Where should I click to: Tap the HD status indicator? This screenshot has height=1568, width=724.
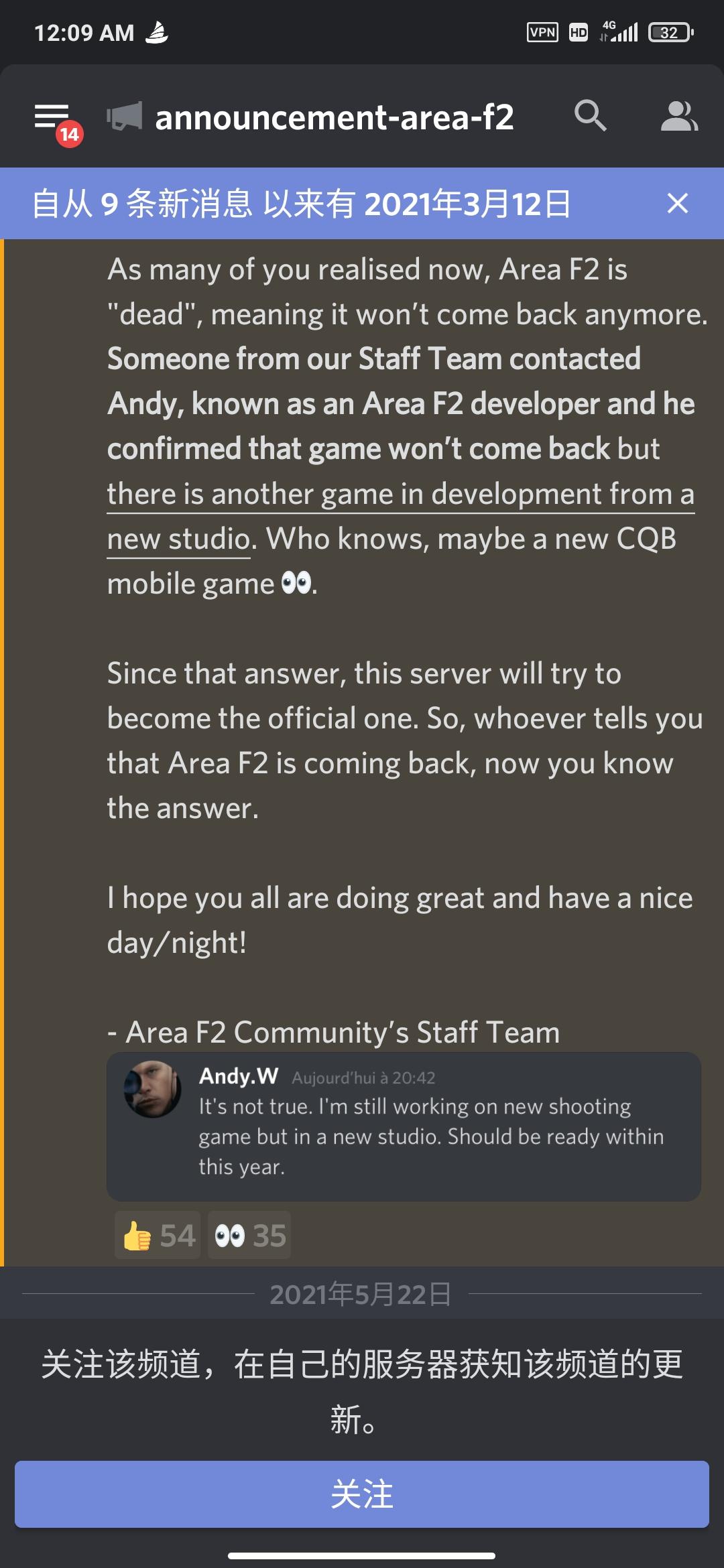point(579,32)
